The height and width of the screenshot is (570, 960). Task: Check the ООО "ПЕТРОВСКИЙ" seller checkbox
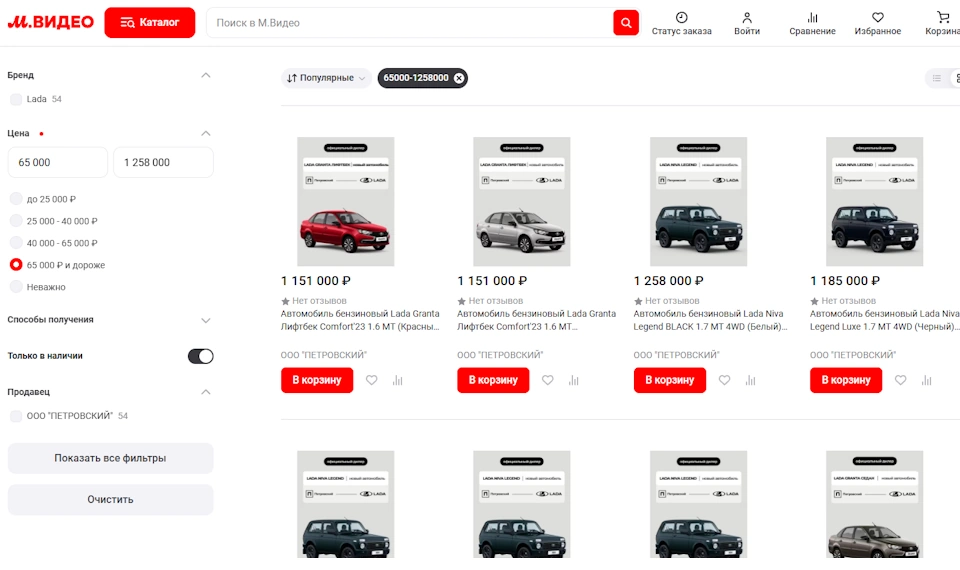[x=16, y=416]
